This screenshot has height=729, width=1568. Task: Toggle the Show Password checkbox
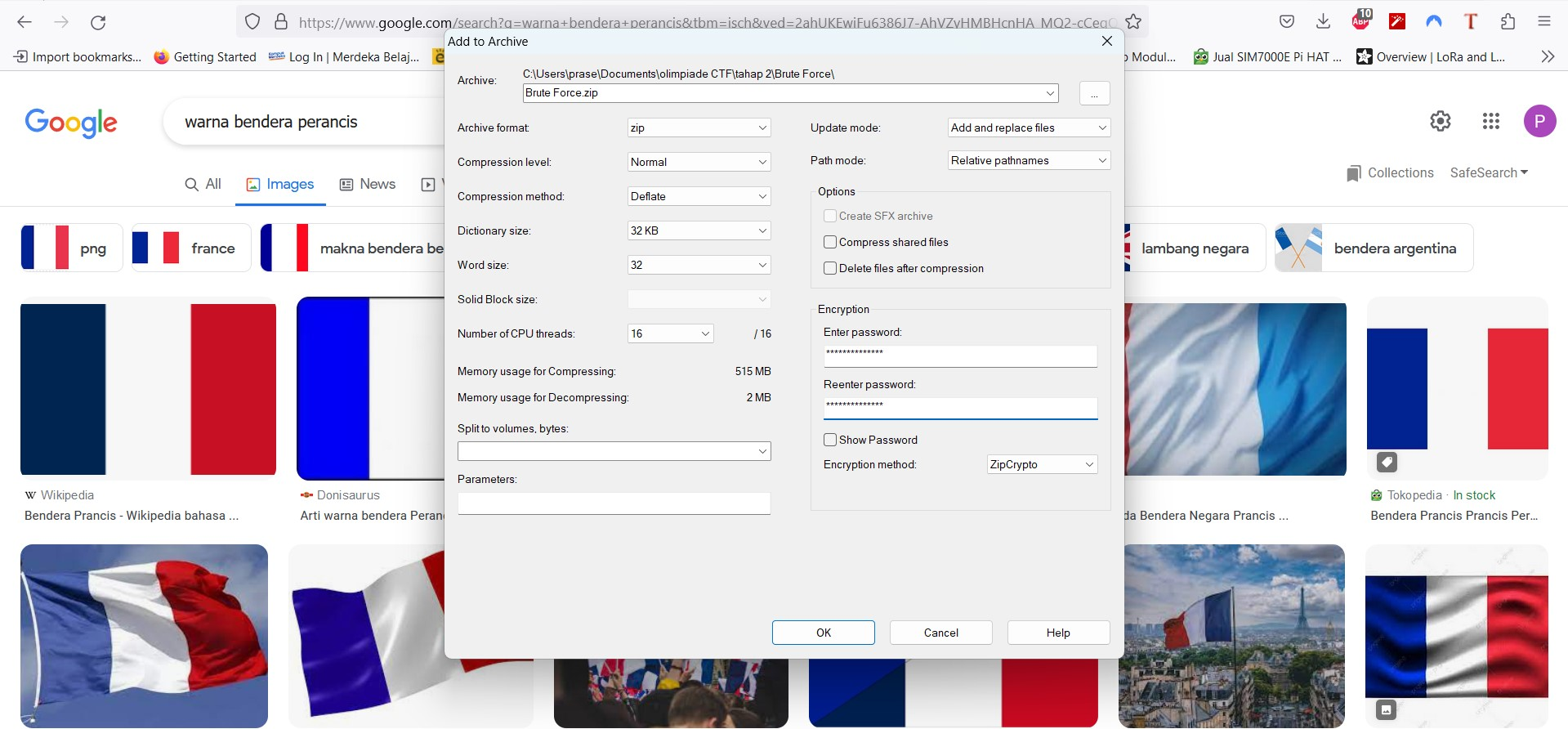coord(830,441)
